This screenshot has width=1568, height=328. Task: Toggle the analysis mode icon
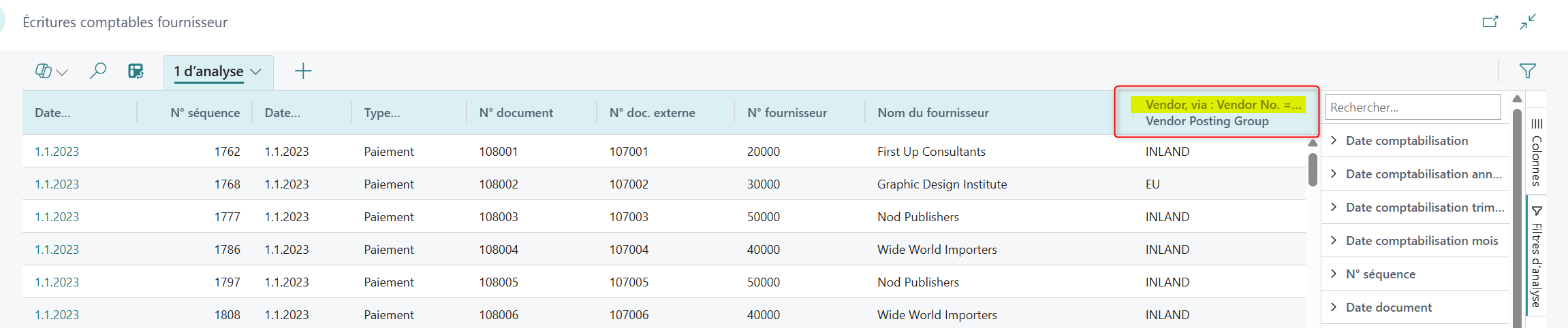136,71
